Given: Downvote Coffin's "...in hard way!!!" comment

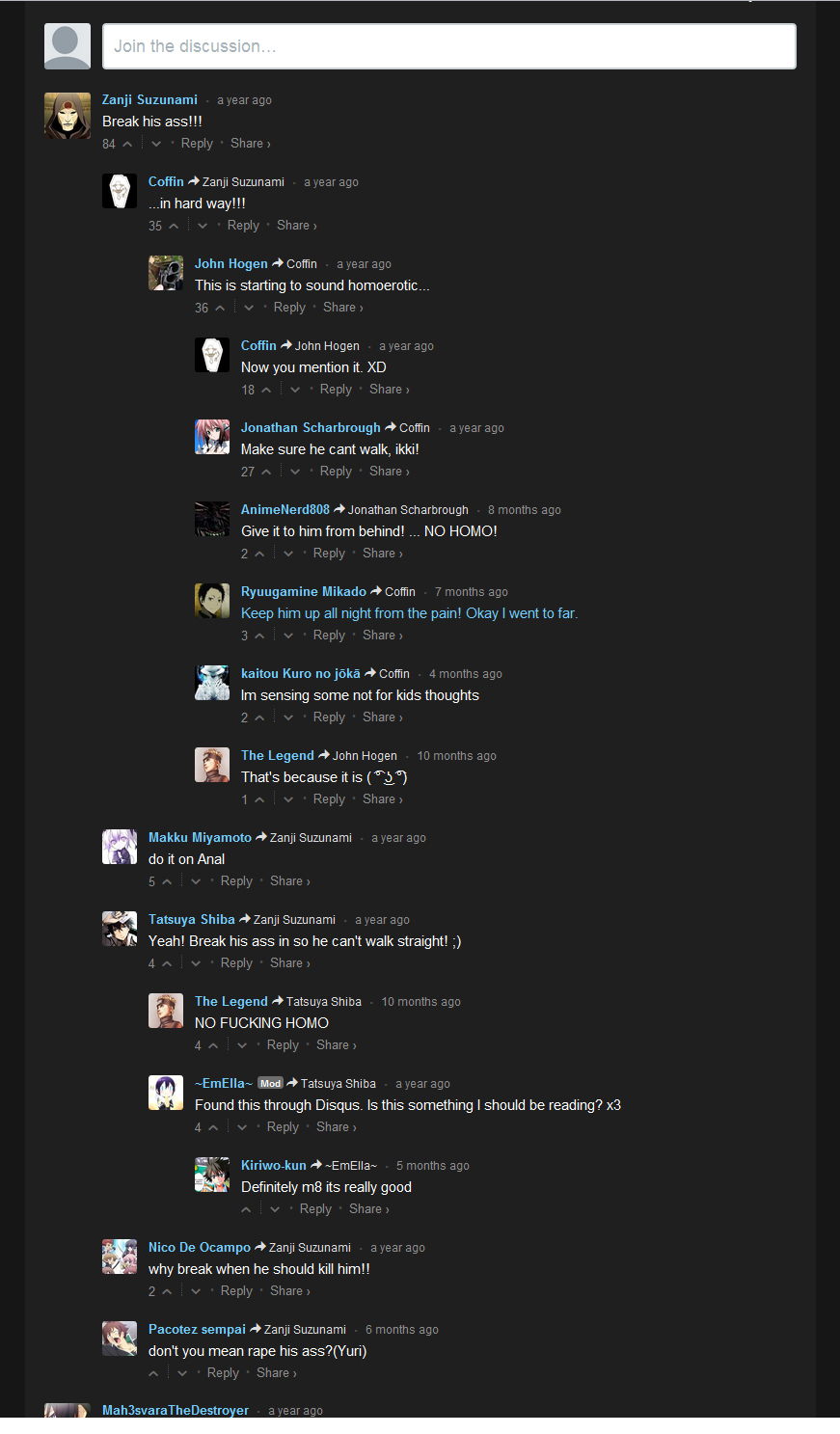Looking at the screenshot, I should pyautogui.click(x=203, y=226).
